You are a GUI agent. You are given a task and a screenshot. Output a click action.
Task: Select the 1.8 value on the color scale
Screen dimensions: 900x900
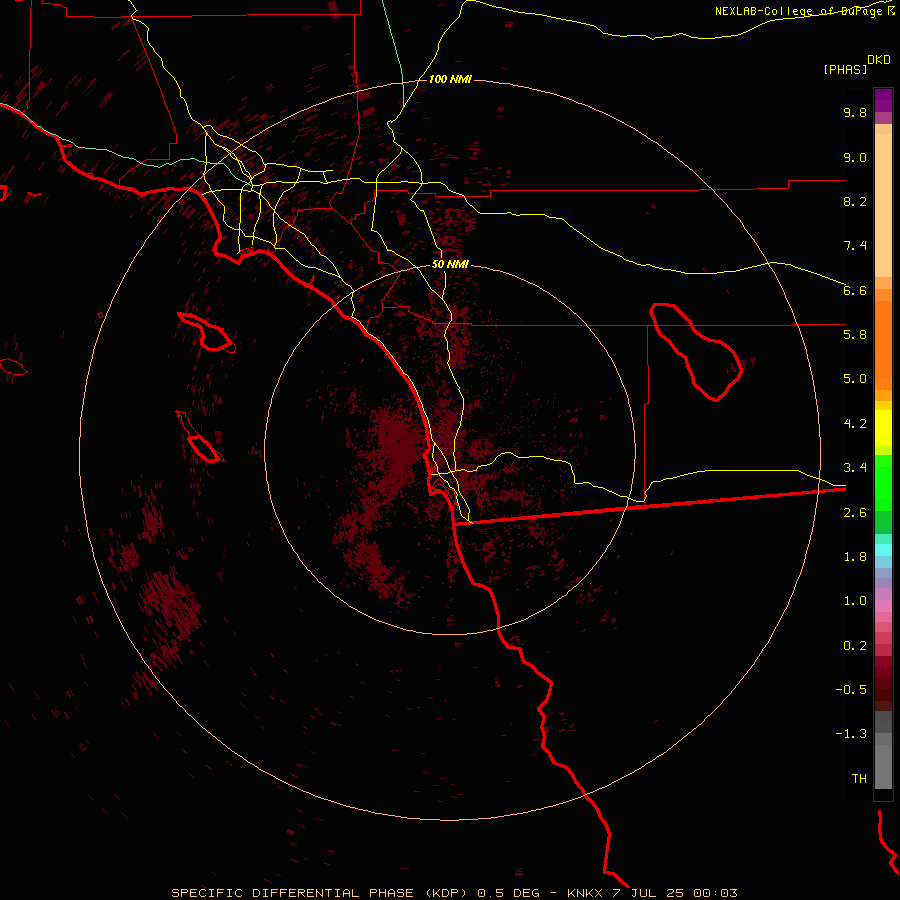[855, 557]
